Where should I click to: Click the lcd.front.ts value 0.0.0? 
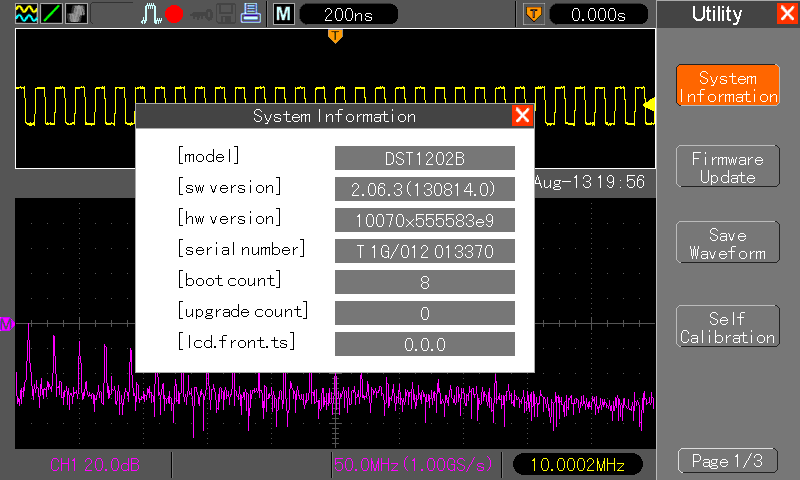(424, 344)
